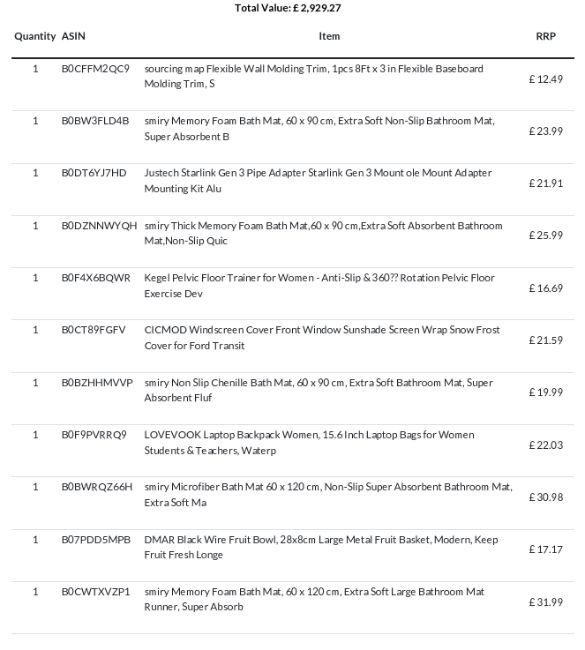Image resolution: width=585 pixels, height=650 pixels.
Task: Click the Item column header
Action: 329,36
